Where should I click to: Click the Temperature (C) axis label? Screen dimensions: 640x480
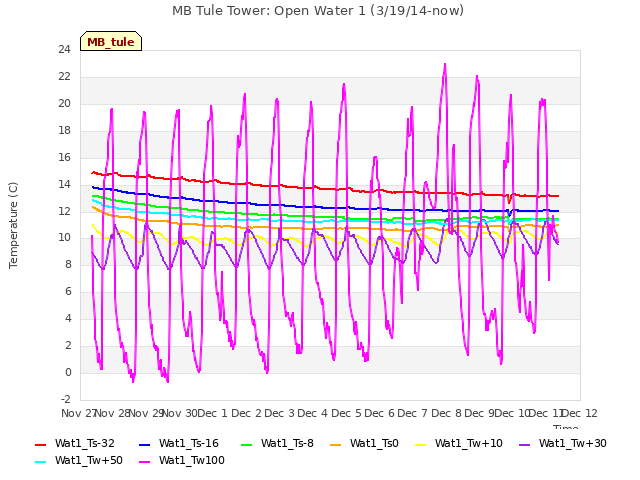(x=13, y=225)
